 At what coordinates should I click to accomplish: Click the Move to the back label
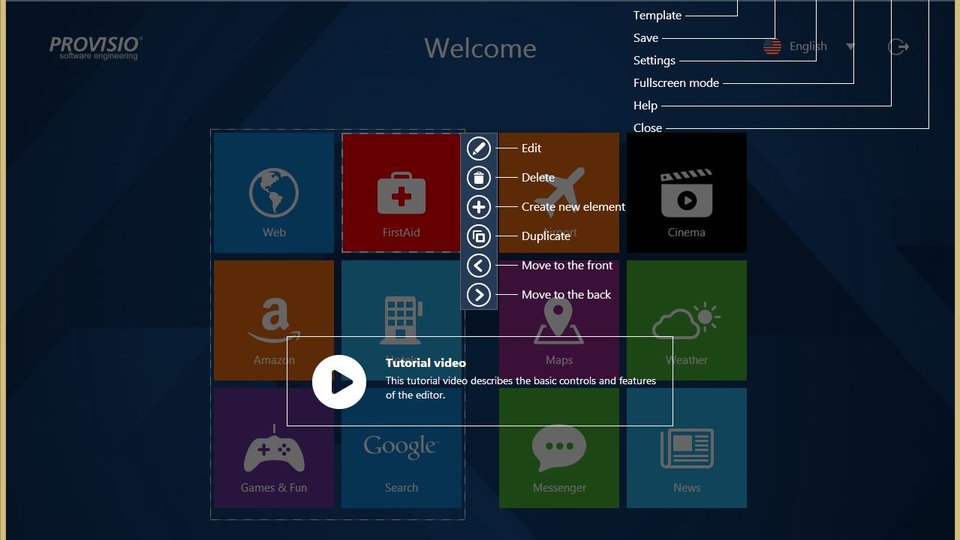pos(566,295)
